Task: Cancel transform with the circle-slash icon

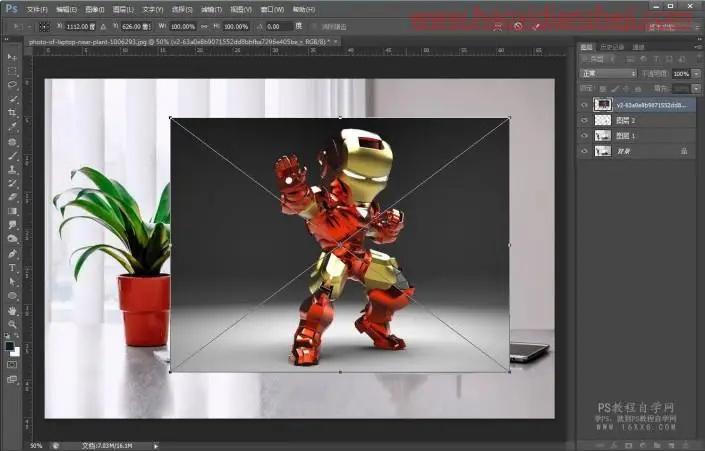Action: click(518, 27)
